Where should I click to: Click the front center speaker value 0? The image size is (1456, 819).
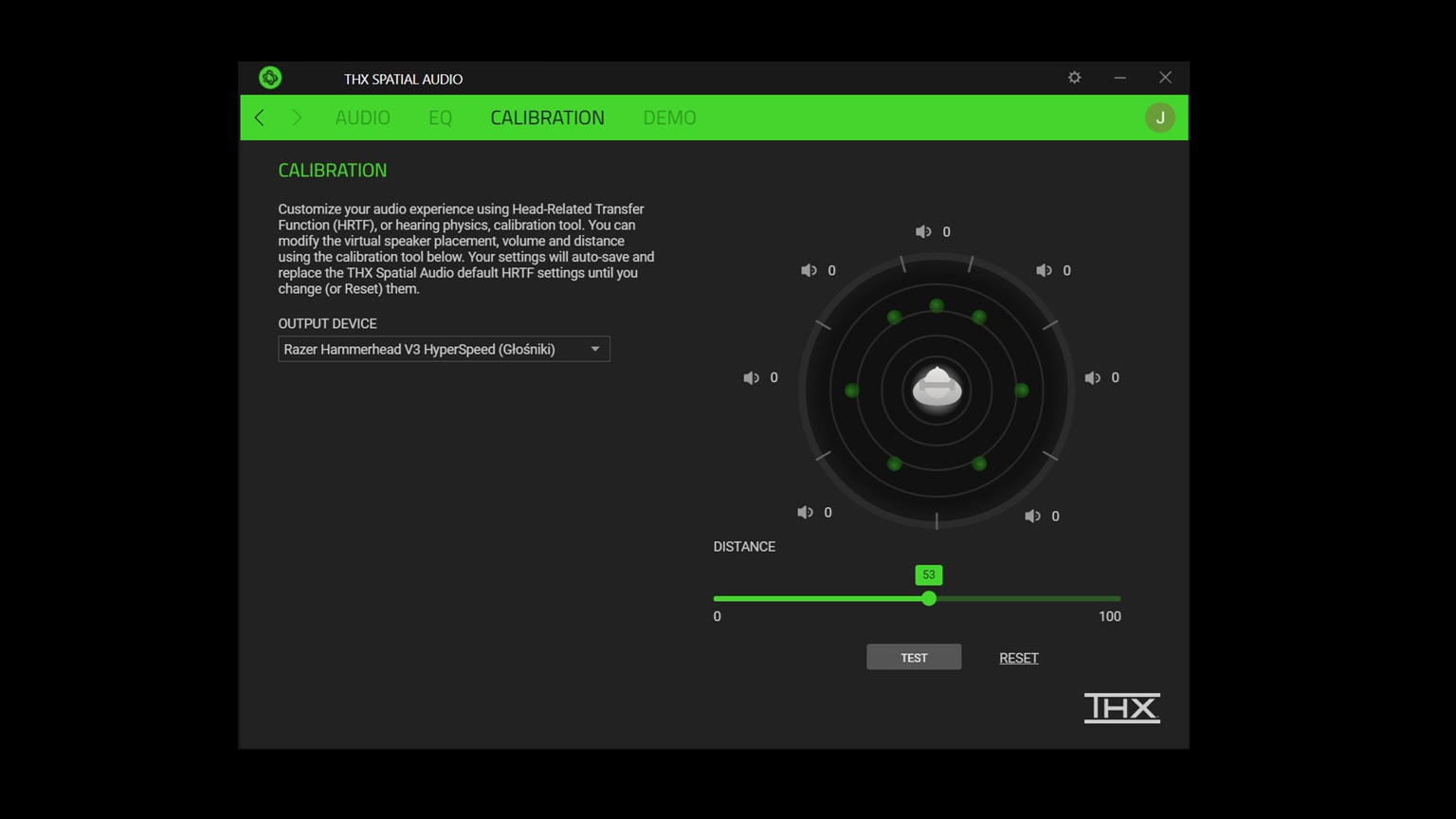tap(946, 231)
